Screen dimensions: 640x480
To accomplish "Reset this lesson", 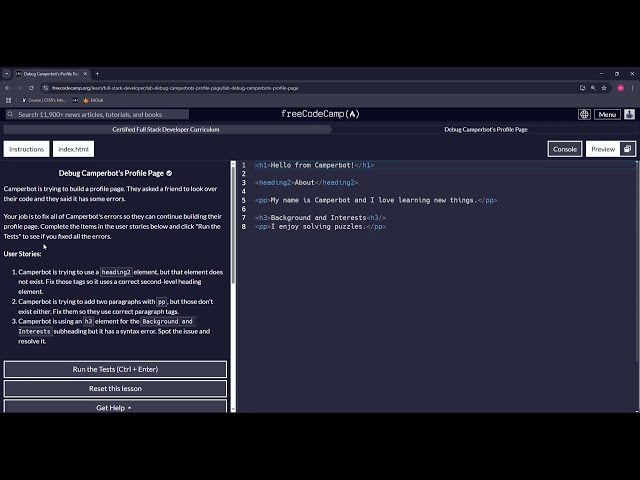I will click(x=115, y=388).
